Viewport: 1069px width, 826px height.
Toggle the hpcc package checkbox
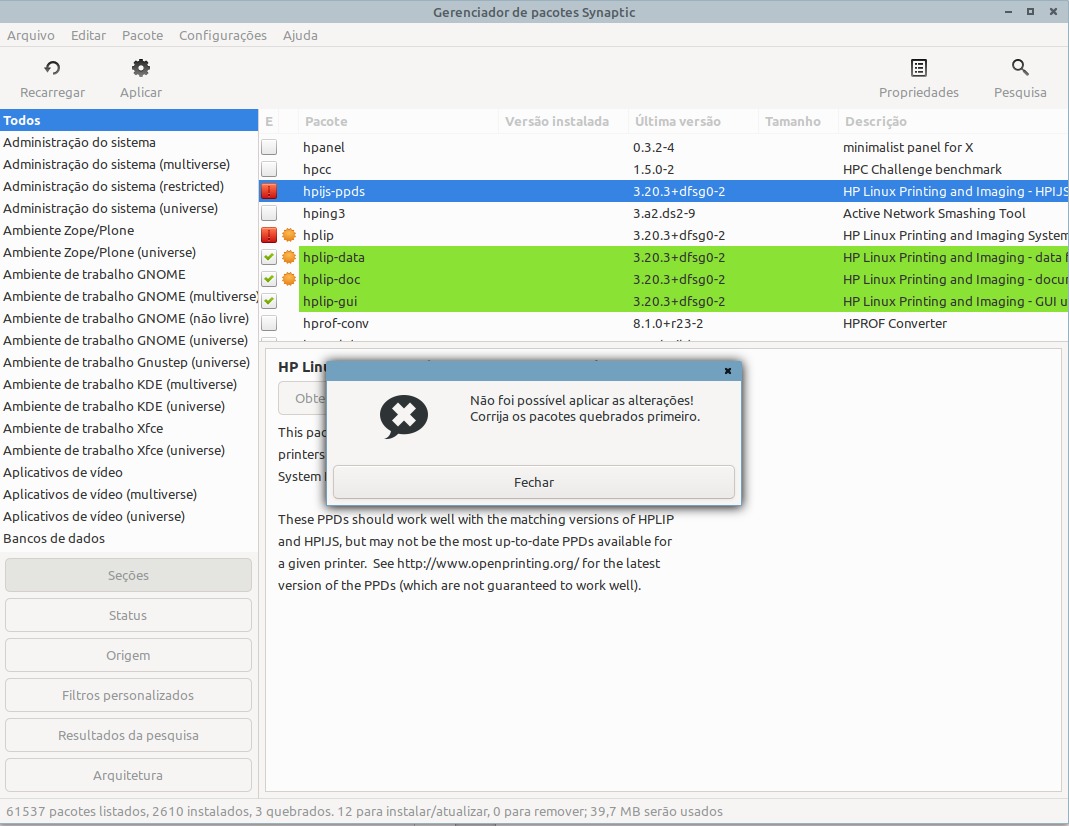point(269,169)
